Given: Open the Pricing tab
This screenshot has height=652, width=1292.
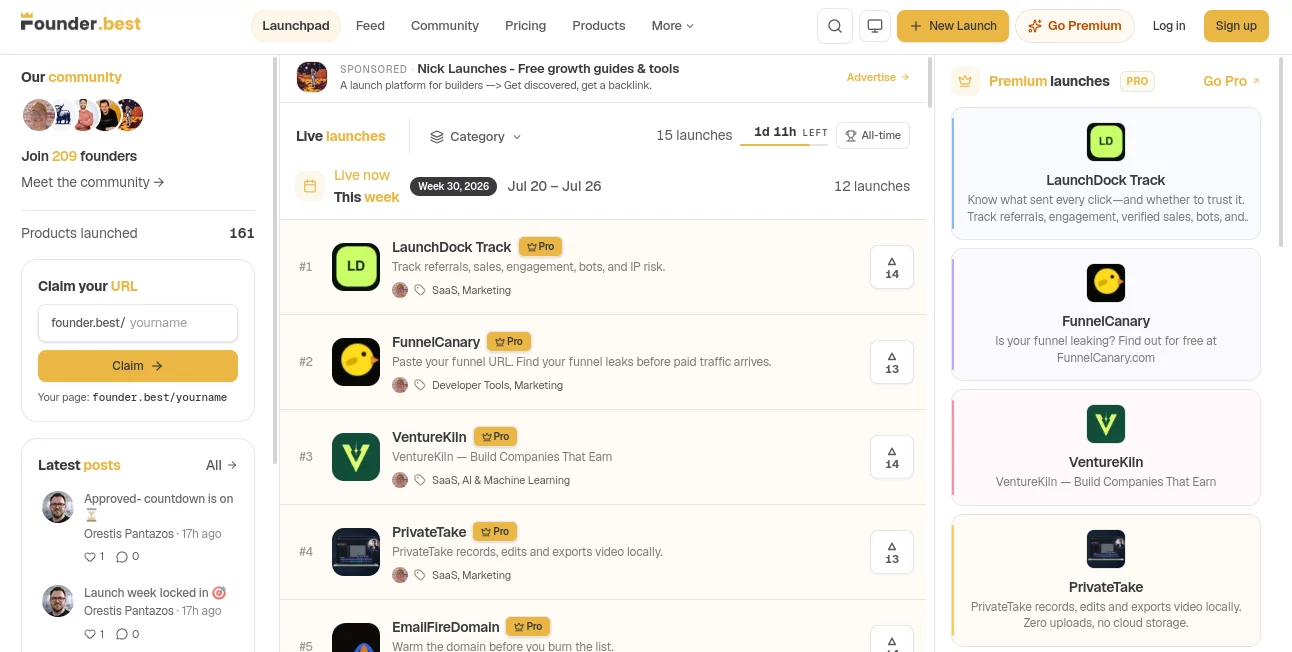Looking at the screenshot, I should tap(526, 26).
